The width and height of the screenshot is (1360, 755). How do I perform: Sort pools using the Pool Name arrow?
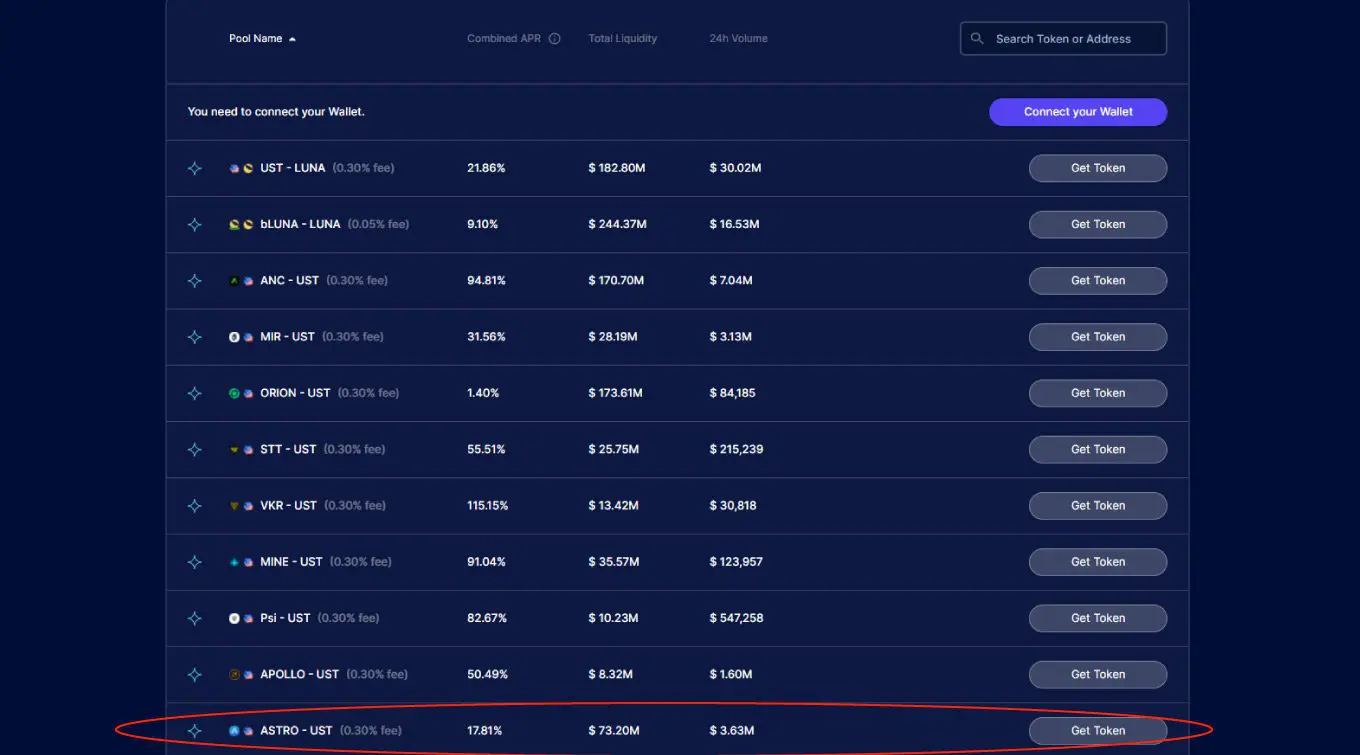coord(292,39)
